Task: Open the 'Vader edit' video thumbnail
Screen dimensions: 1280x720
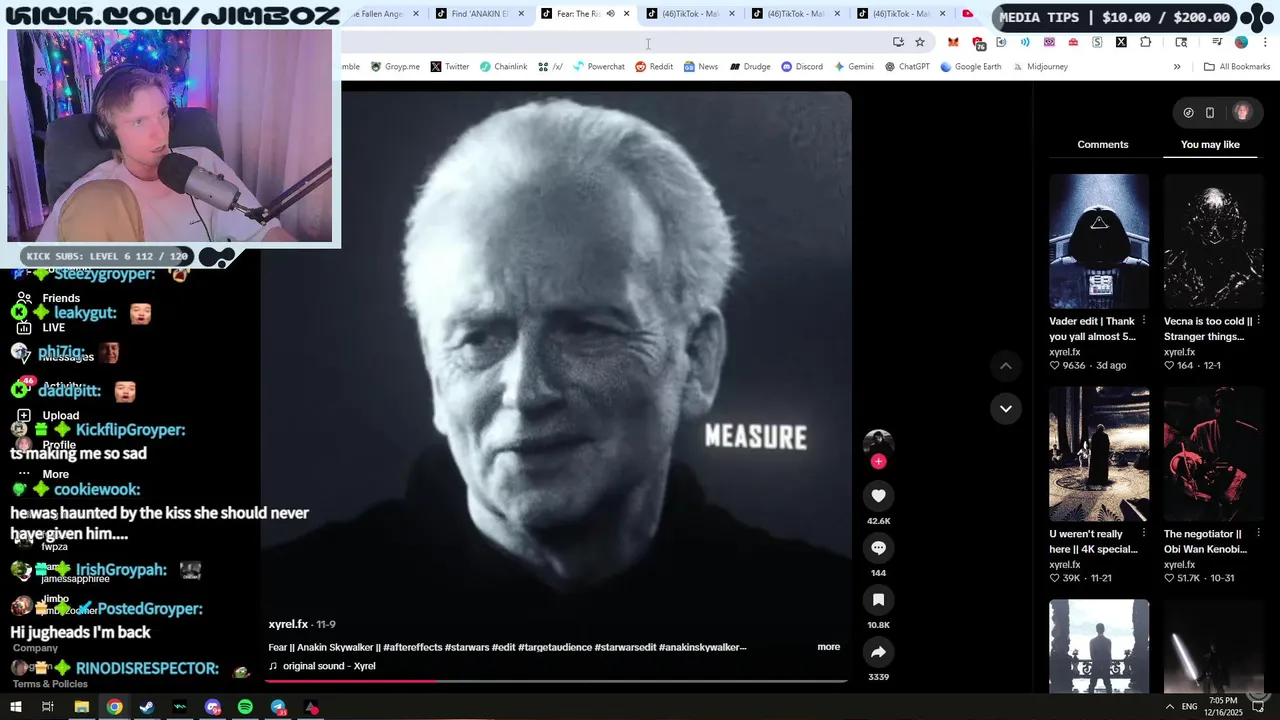Action: [1099, 241]
